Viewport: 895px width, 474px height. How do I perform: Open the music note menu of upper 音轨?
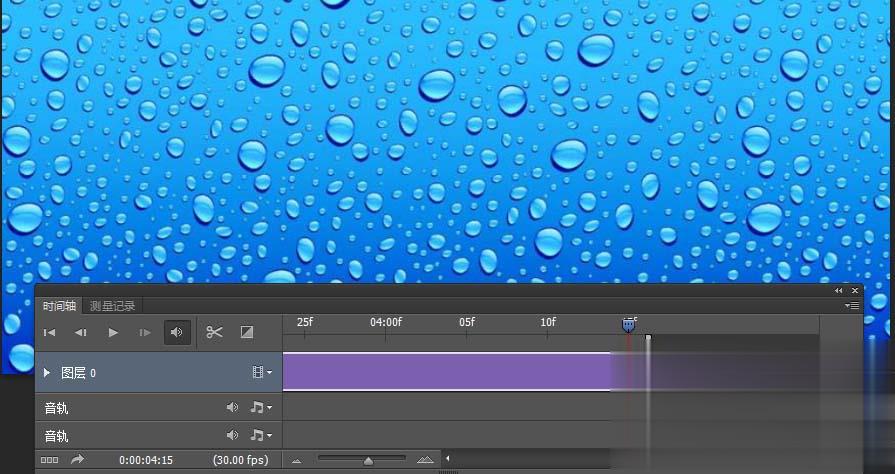click(261, 407)
